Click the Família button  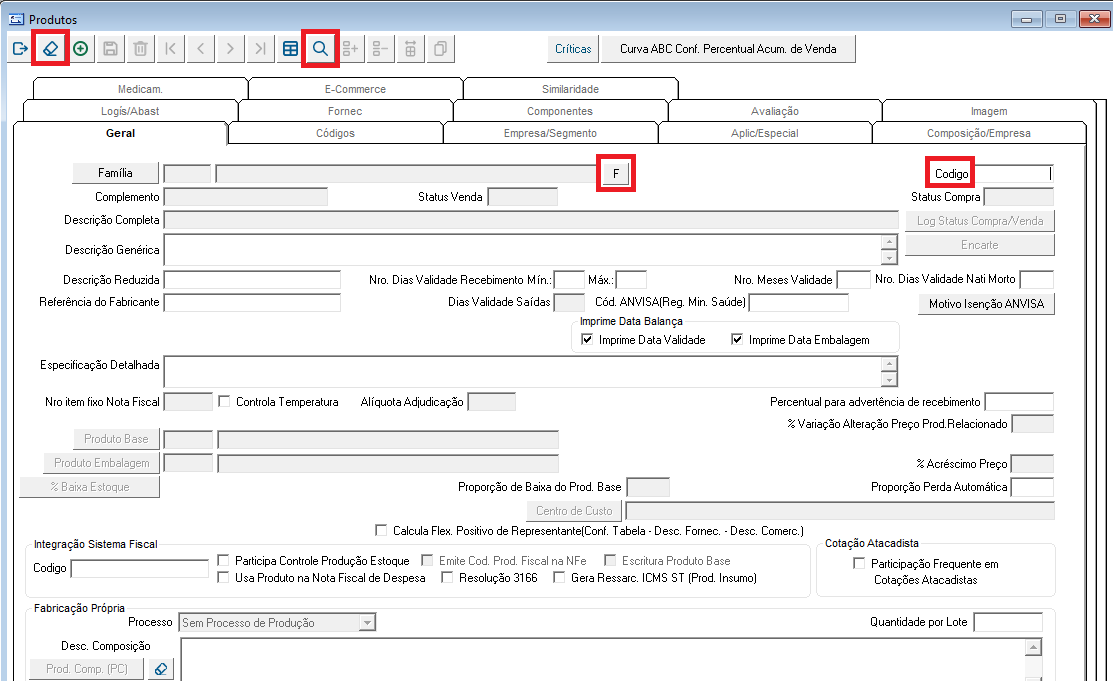pyautogui.click(x=115, y=173)
